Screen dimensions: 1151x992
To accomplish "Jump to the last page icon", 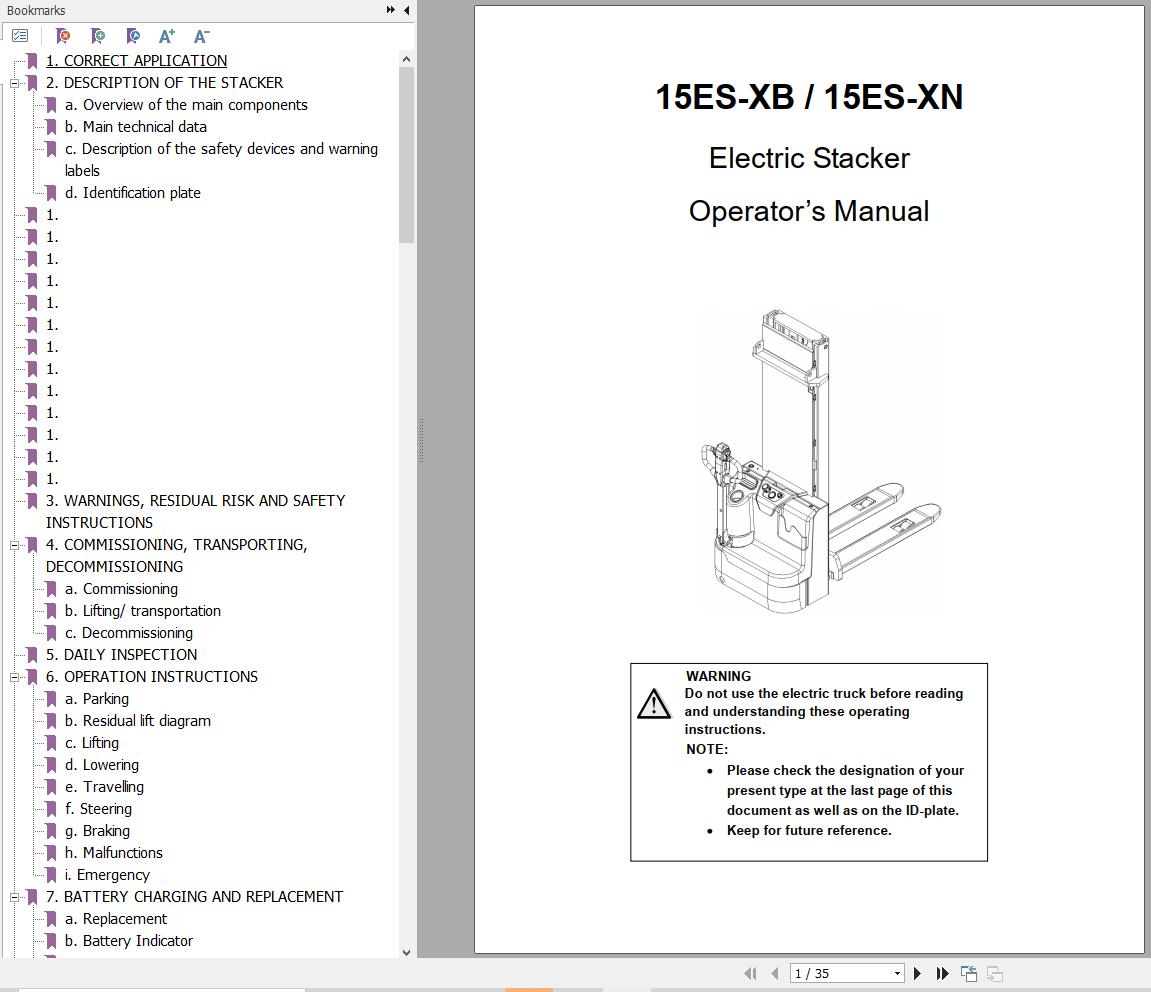I will (941, 973).
